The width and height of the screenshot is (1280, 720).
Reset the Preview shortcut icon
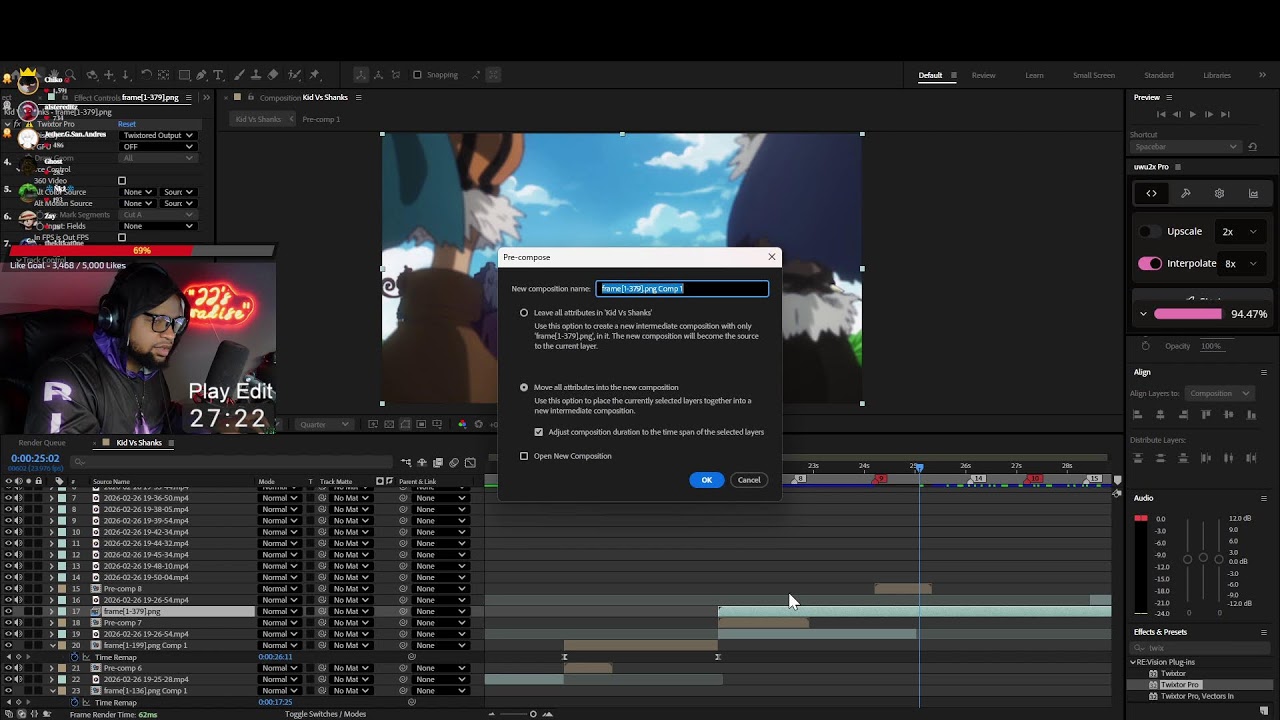(1252, 147)
